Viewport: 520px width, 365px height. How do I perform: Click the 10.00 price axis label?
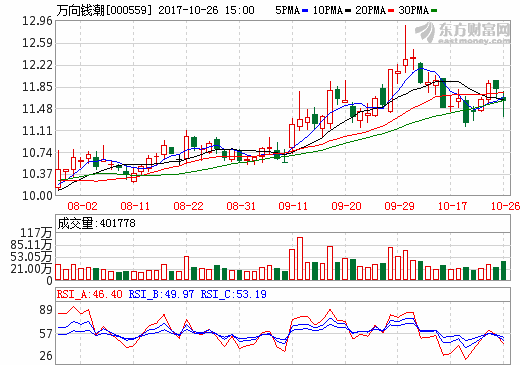click(x=37, y=196)
